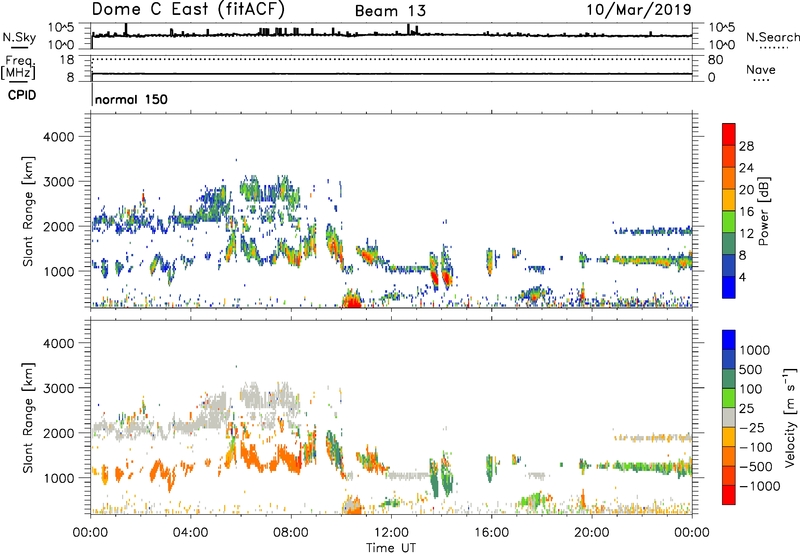Click the 'Freq. [MHz]' axis label
800x554 pixels.
(19, 67)
